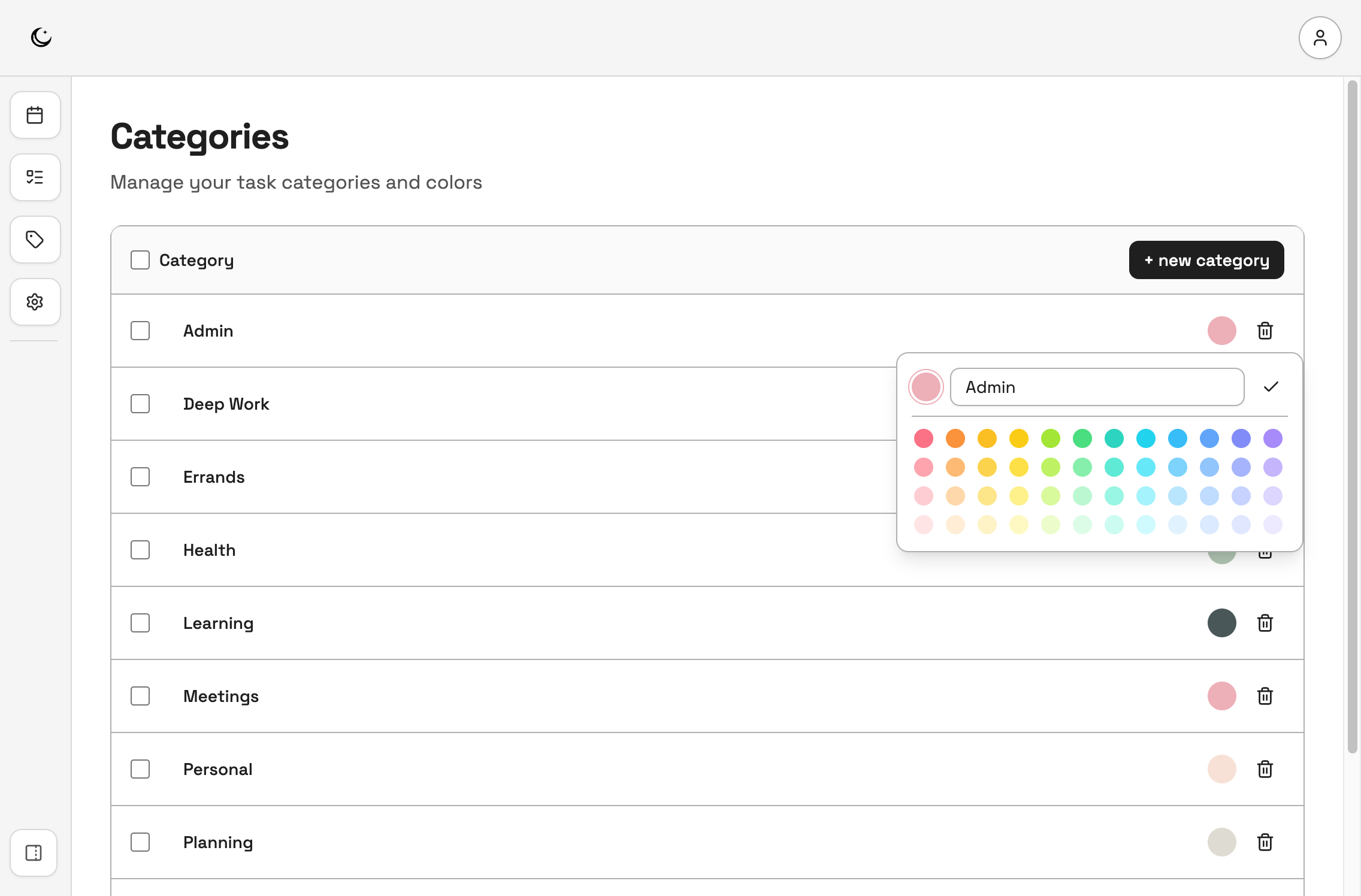Image resolution: width=1361 pixels, height=896 pixels.
Task: Pick the bright red color in palette
Action: (923, 438)
